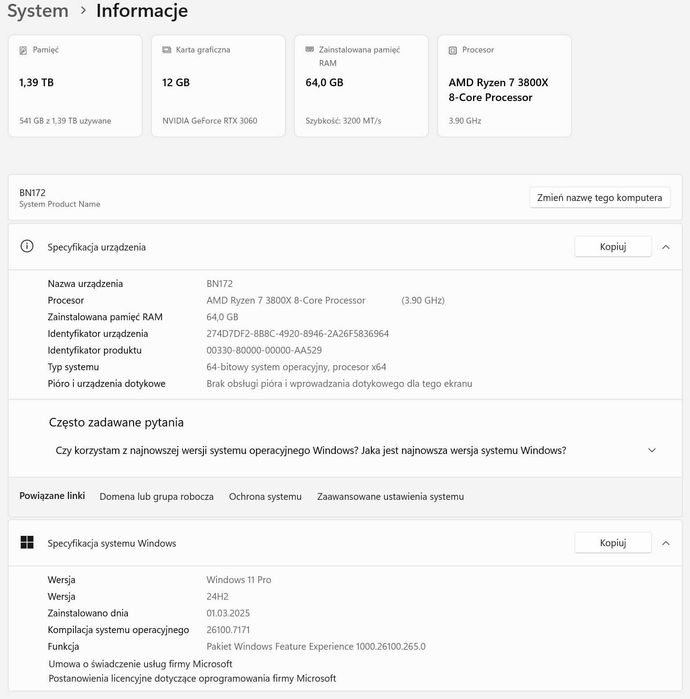The height and width of the screenshot is (699, 690).
Task: Open Domena lub grupa robocza link
Action: [156, 496]
